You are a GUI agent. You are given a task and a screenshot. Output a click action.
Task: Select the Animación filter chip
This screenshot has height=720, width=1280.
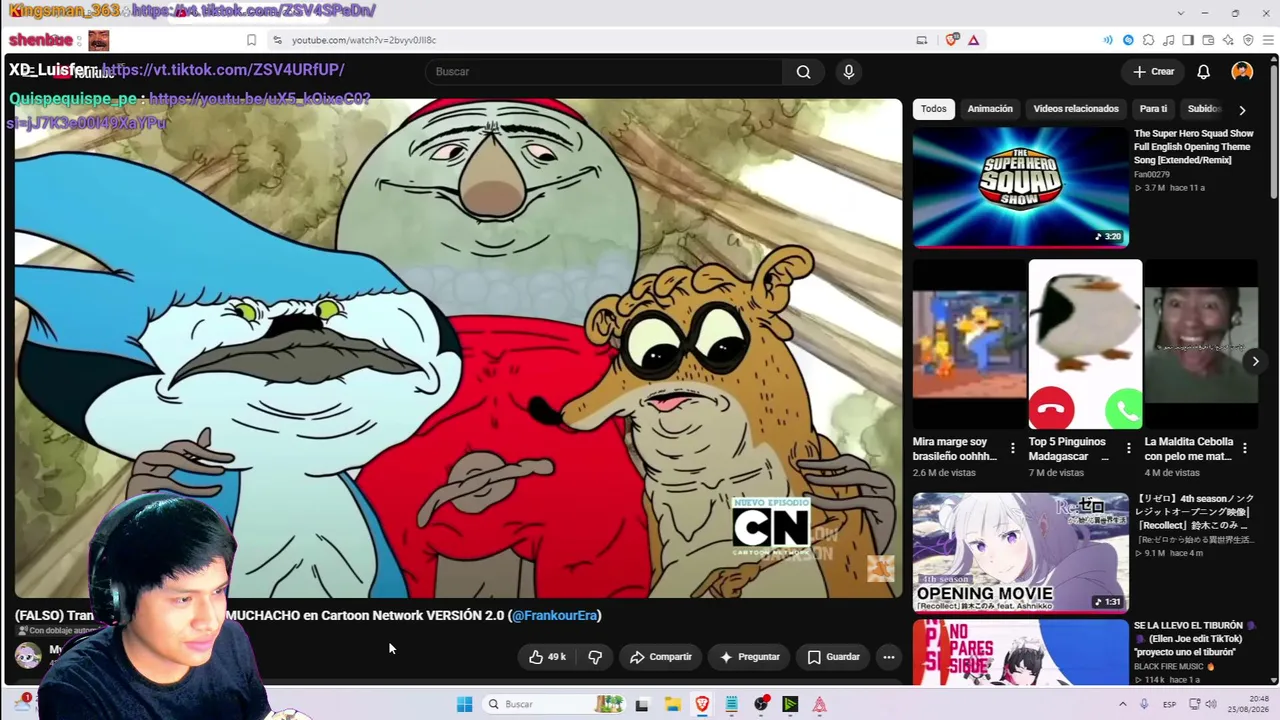[990, 109]
